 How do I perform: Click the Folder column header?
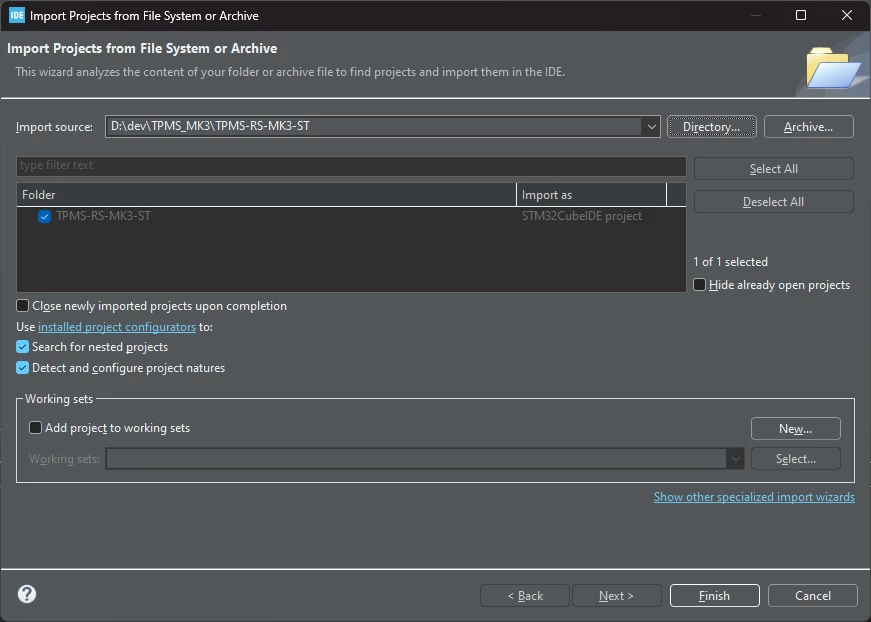266,195
